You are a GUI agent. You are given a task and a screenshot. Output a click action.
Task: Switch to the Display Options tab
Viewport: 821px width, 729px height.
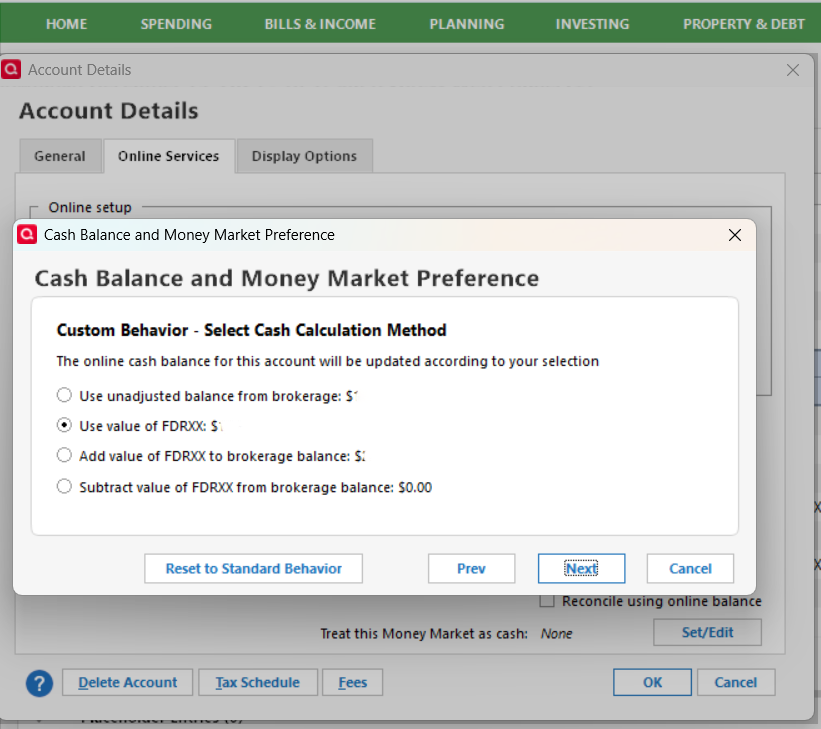[304, 156]
